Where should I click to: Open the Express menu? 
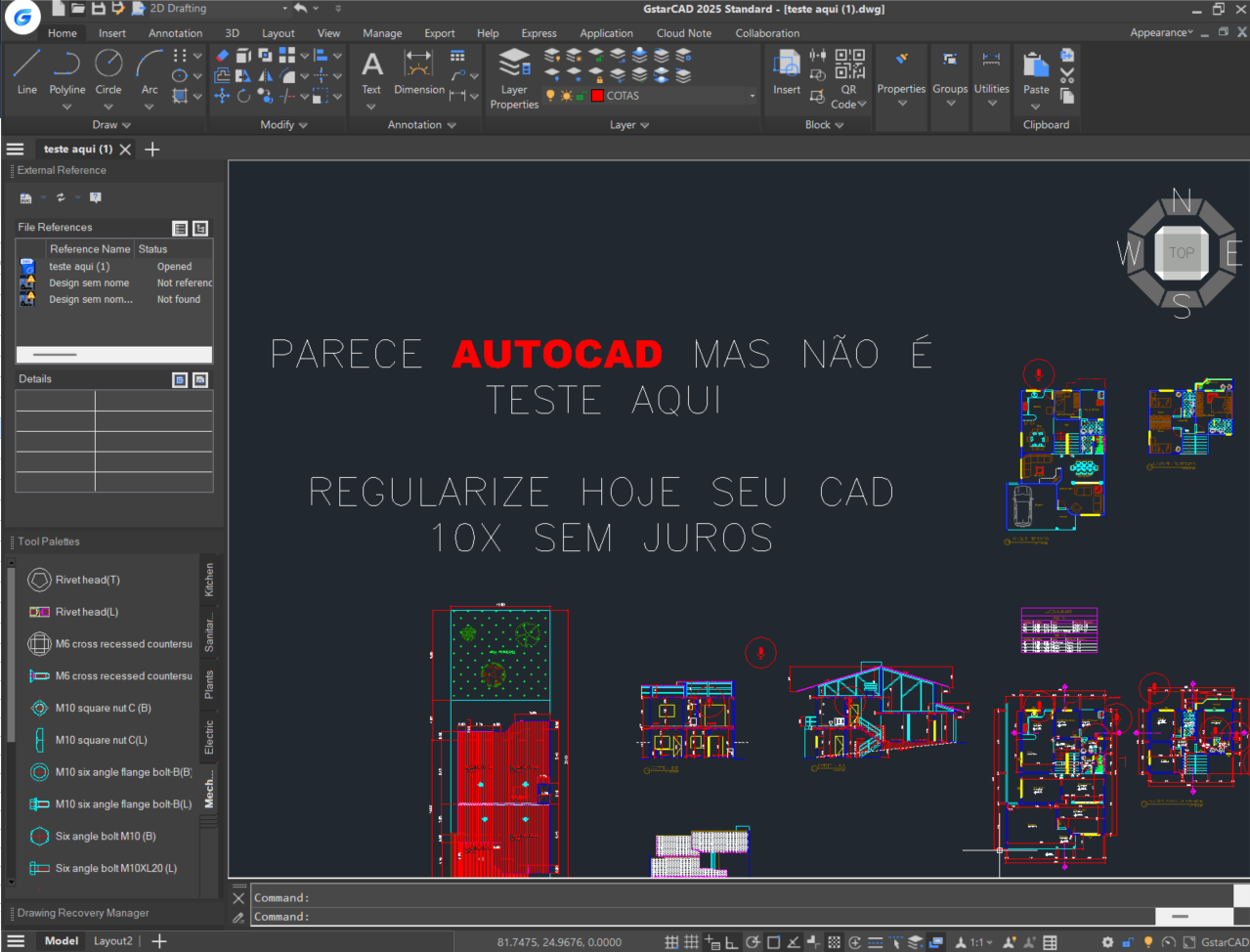(539, 32)
